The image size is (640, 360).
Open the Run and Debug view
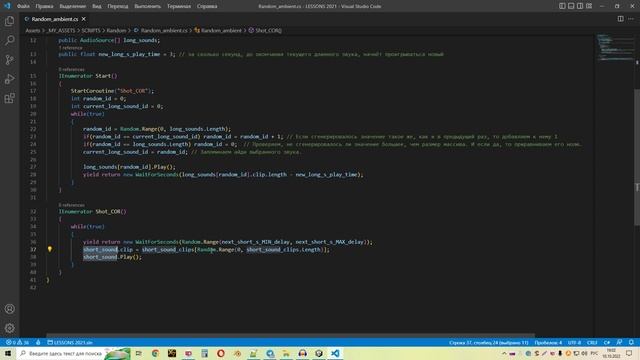coord(9,79)
